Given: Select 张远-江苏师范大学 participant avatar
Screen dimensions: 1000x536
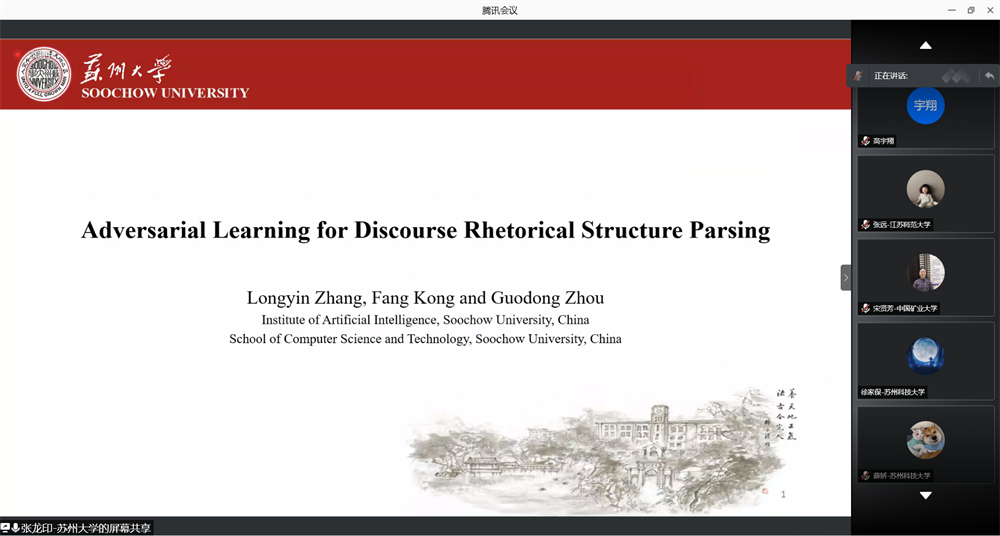Looking at the screenshot, I should pyautogui.click(x=925, y=189).
